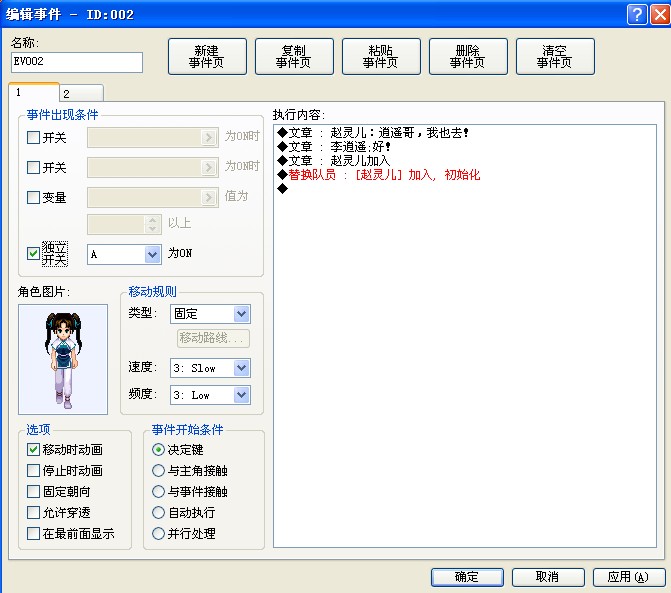Open the second switch selector arrow
This screenshot has width=671, height=593.
(x=208, y=167)
